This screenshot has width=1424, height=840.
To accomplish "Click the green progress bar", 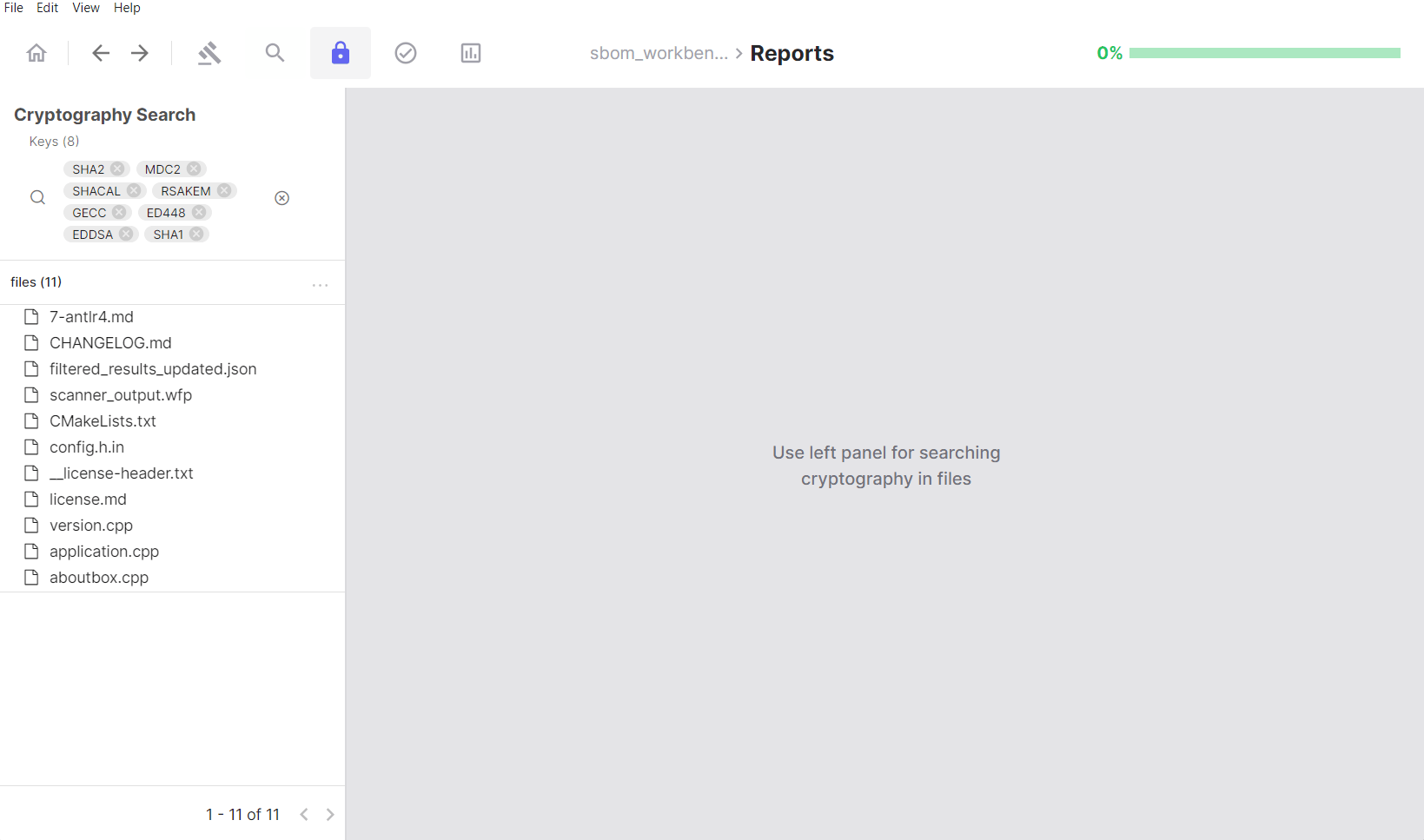I will (1265, 53).
